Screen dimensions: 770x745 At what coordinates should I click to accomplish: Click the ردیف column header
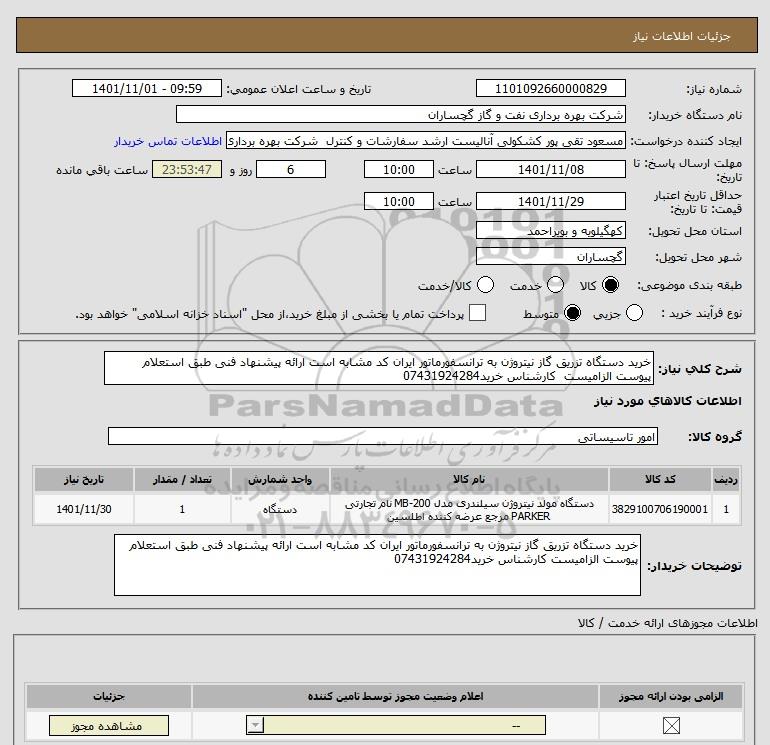tap(726, 479)
